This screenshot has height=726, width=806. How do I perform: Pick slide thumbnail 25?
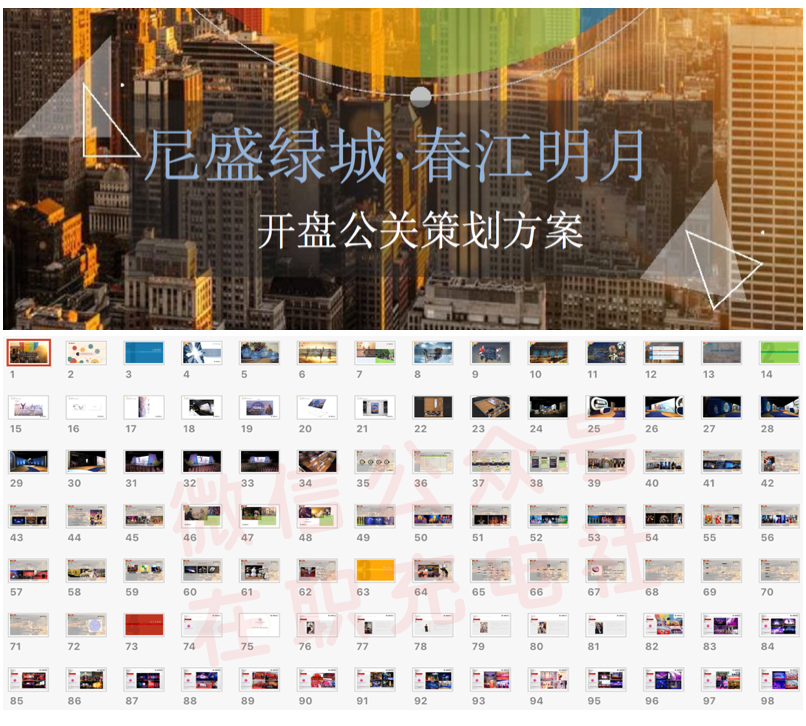pos(607,407)
